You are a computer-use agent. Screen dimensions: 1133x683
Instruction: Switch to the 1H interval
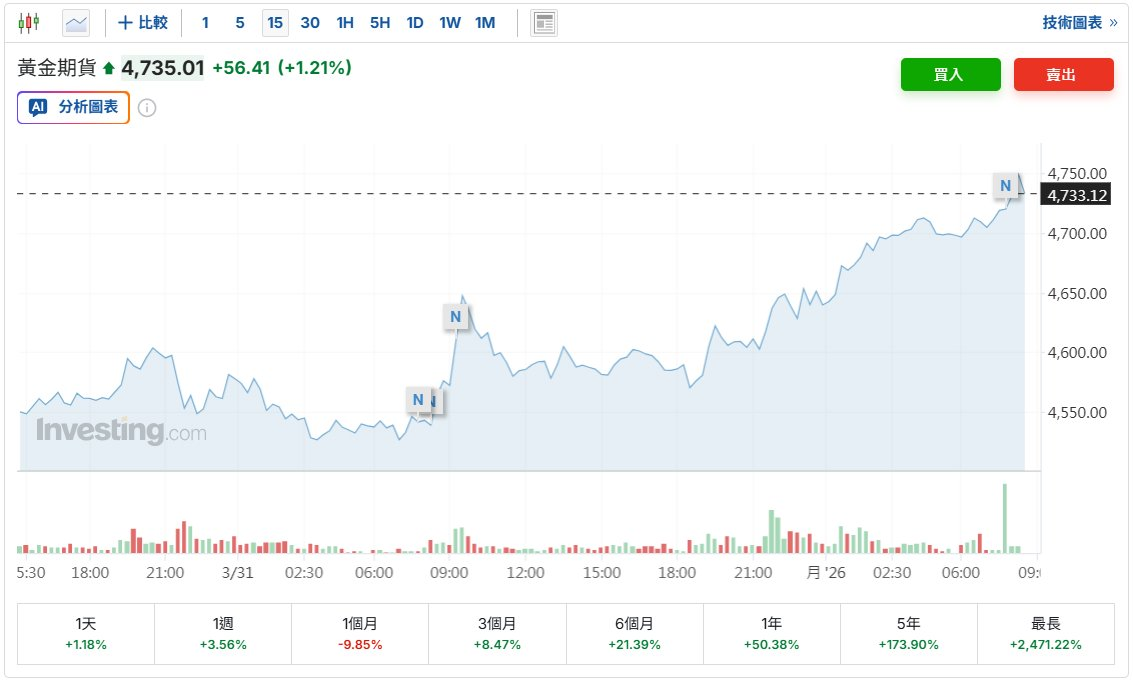point(345,22)
